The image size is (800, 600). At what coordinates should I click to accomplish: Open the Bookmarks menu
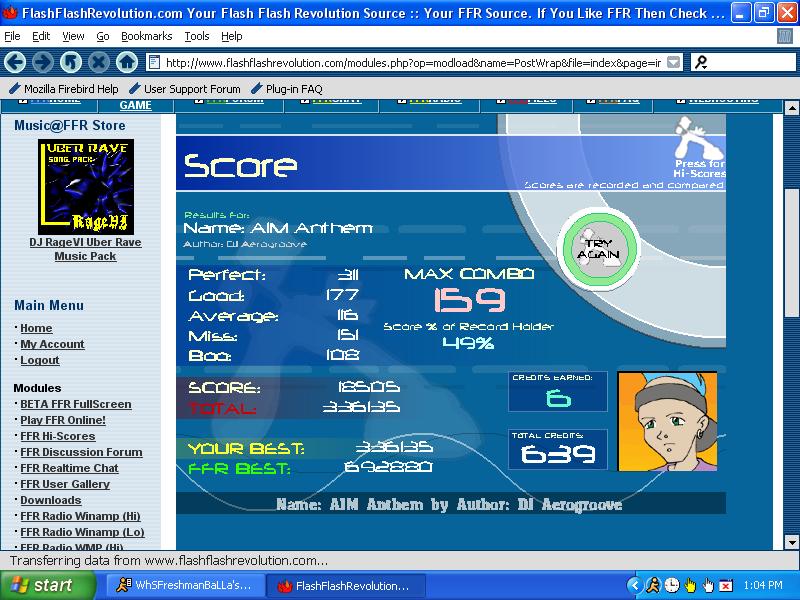pyautogui.click(x=146, y=36)
